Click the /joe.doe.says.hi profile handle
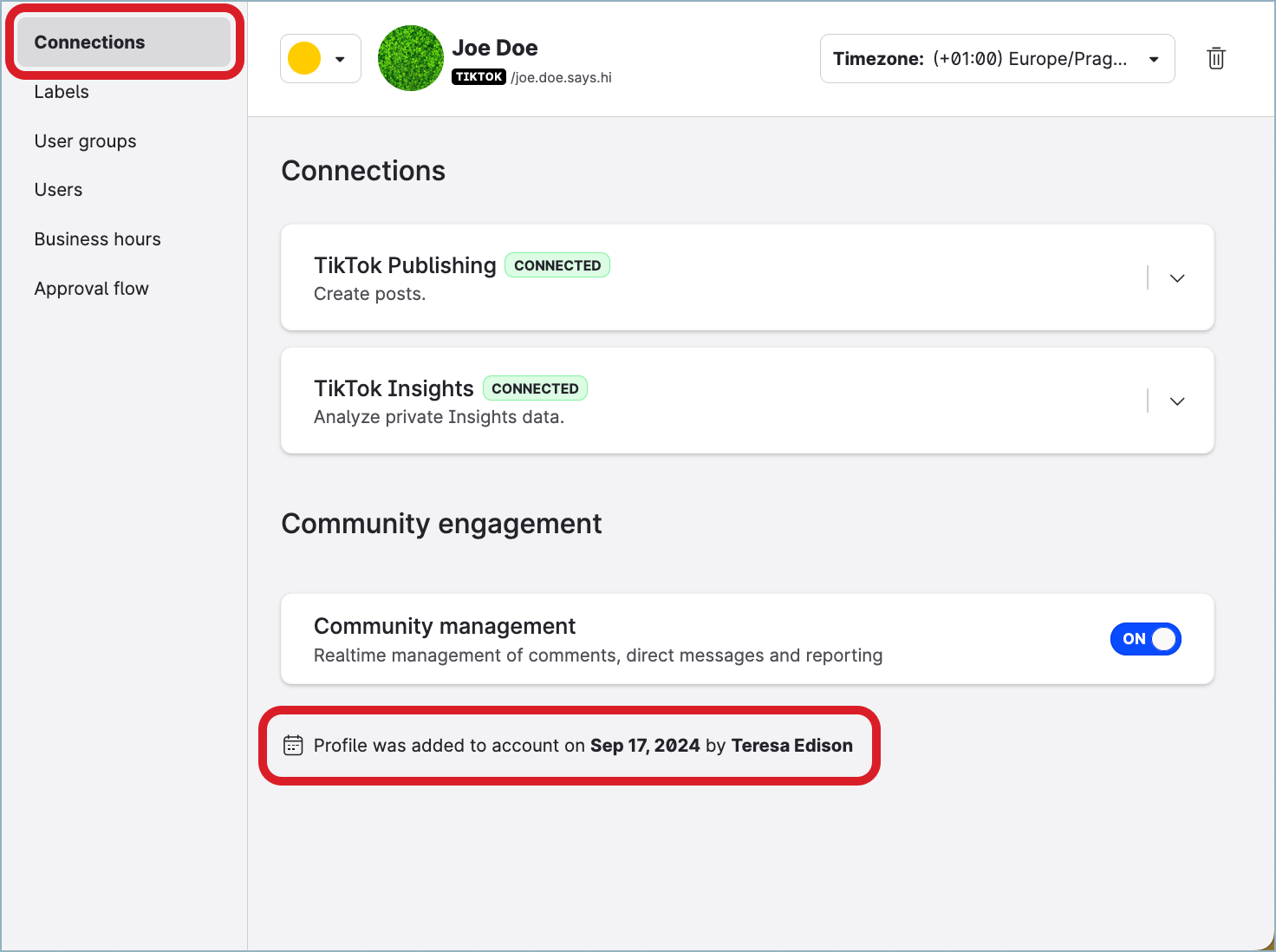The width and height of the screenshot is (1276, 952). click(x=561, y=78)
